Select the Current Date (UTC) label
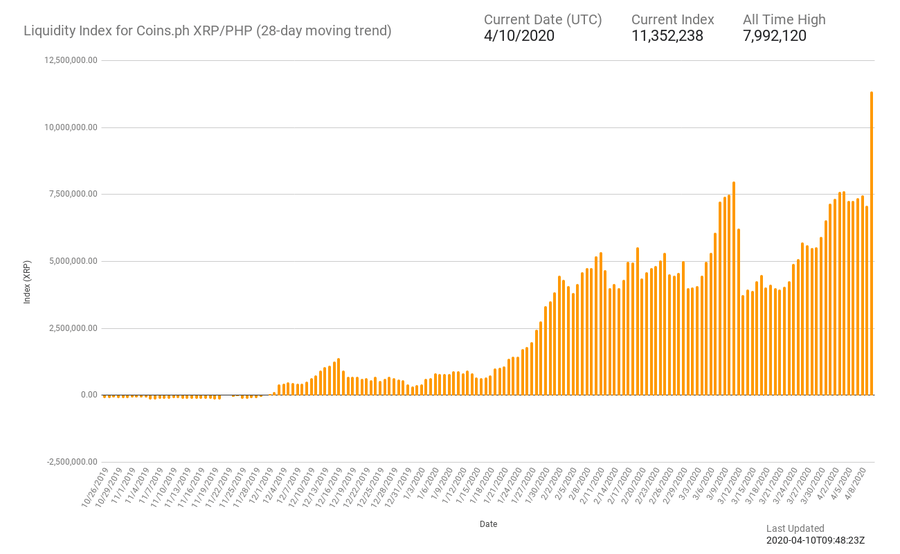This screenshot has width=900, height=554. pyautogui.click(x=542, y=20)
